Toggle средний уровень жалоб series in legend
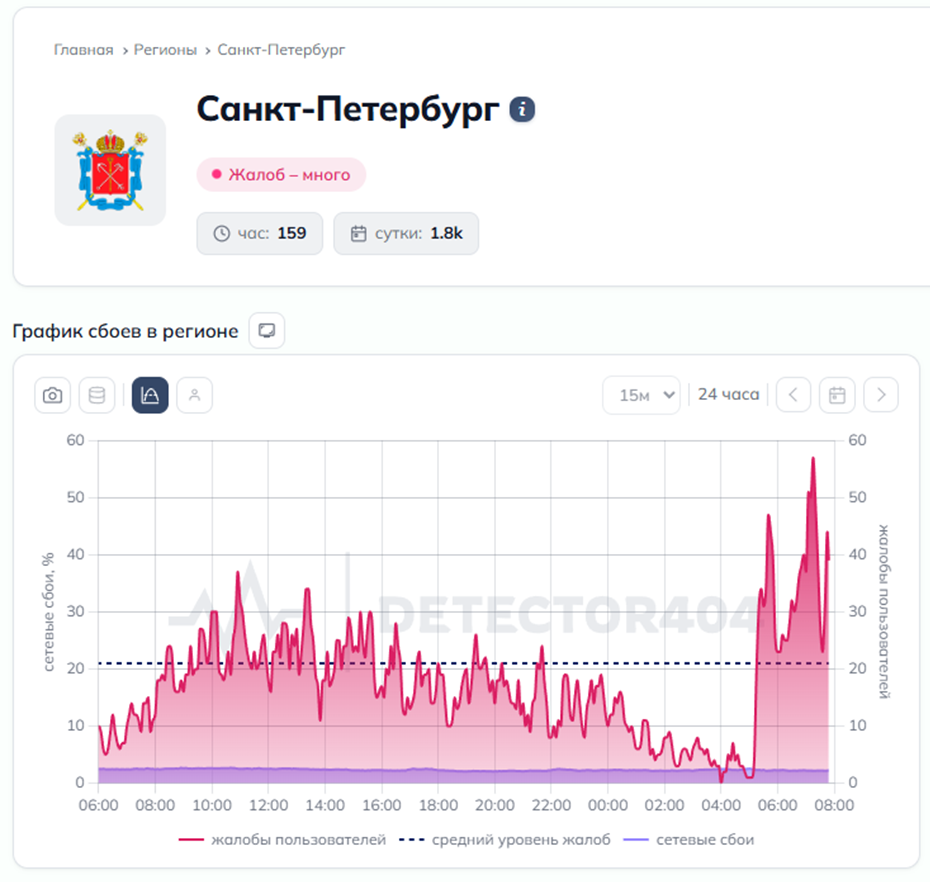 [505, 840]
